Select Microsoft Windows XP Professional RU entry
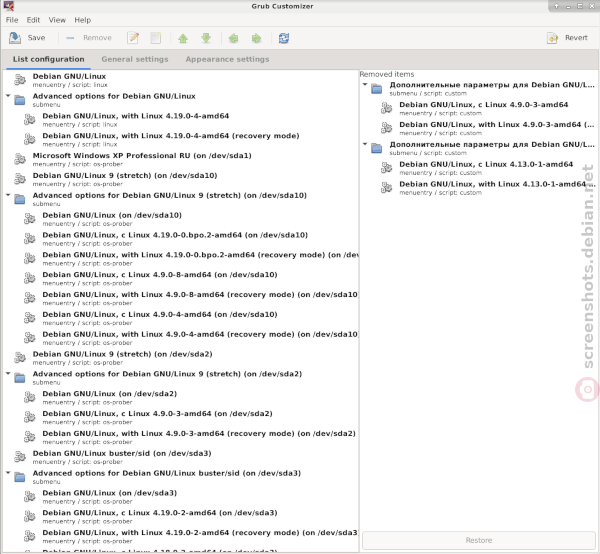The height and width of the screenshot is (554, 600). [x=181, y=159]
